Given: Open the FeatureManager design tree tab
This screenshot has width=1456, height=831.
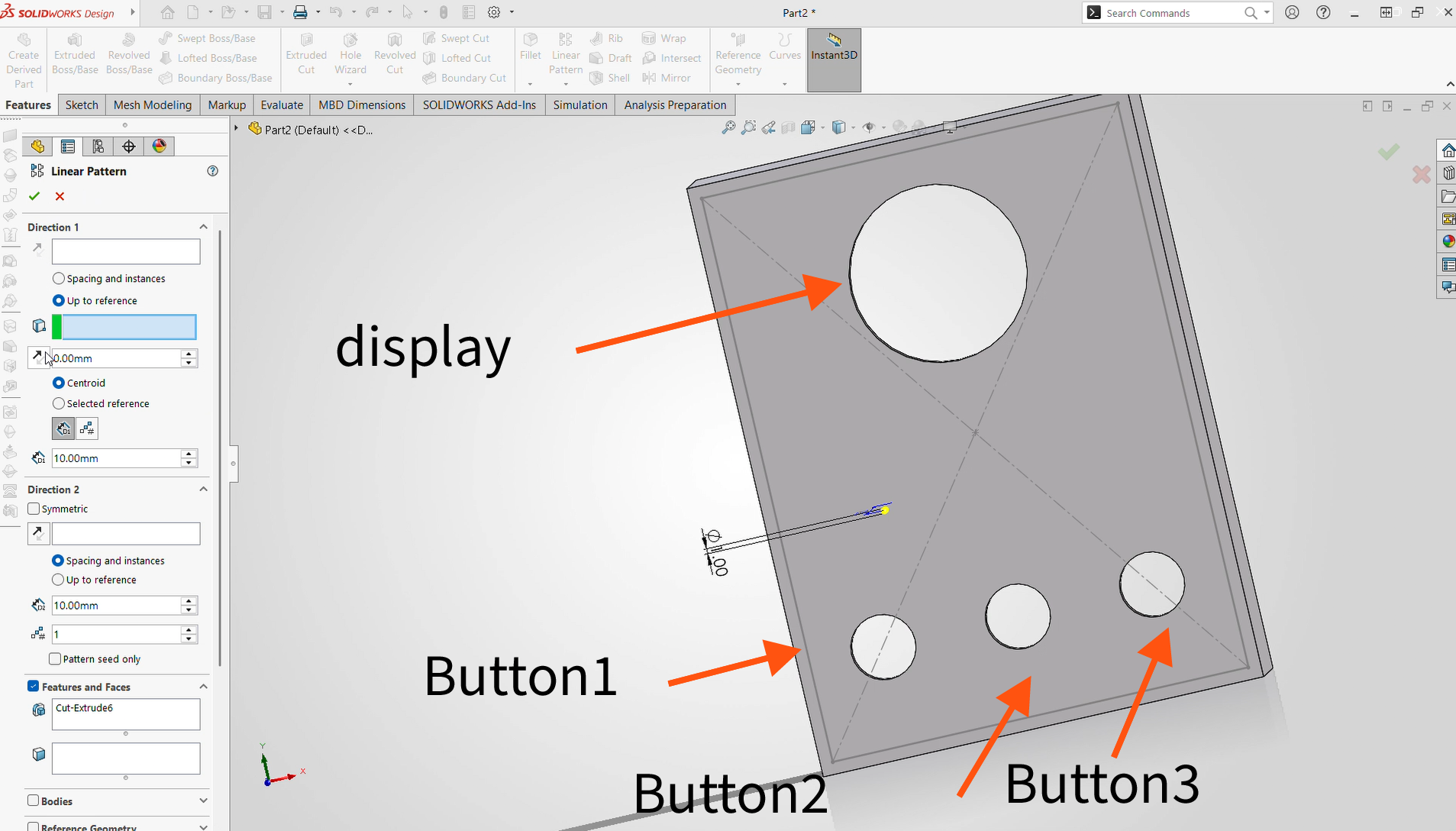Looking at the screenshot, I should point(37,146).
